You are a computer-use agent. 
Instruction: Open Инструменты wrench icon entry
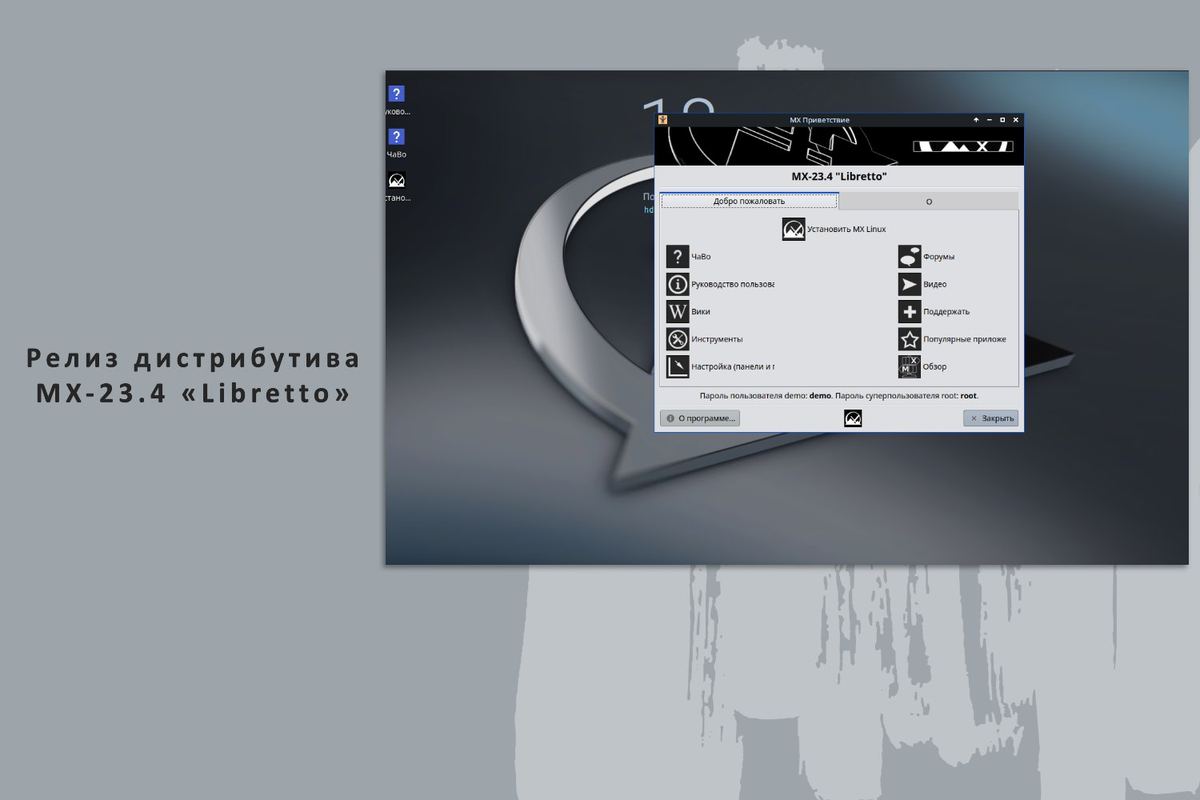click(704, 339)
